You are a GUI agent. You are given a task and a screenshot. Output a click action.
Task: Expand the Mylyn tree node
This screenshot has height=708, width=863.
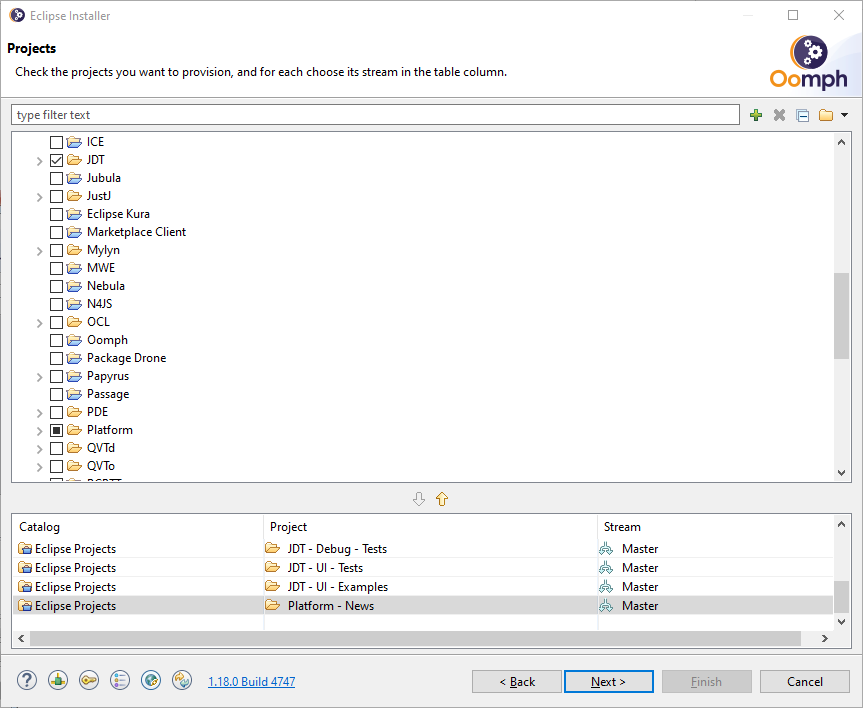pyautogui.click(x=39, y=250)
